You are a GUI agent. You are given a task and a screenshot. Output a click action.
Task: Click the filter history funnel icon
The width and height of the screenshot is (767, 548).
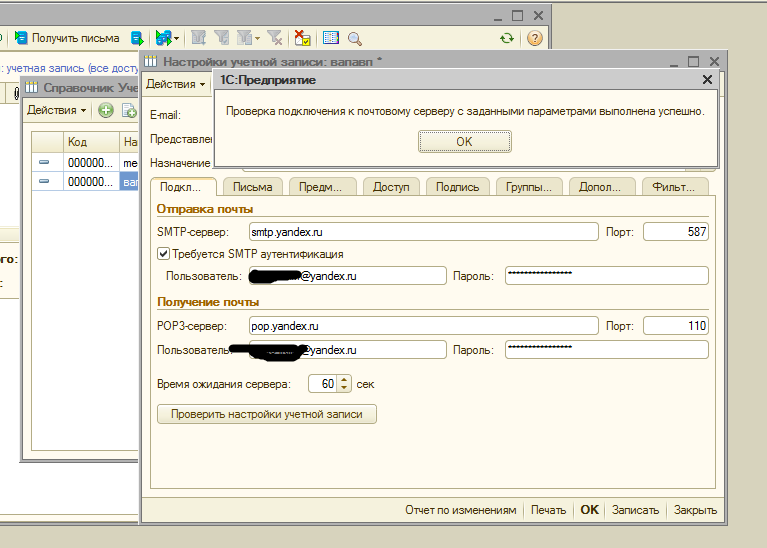point(244,38)
